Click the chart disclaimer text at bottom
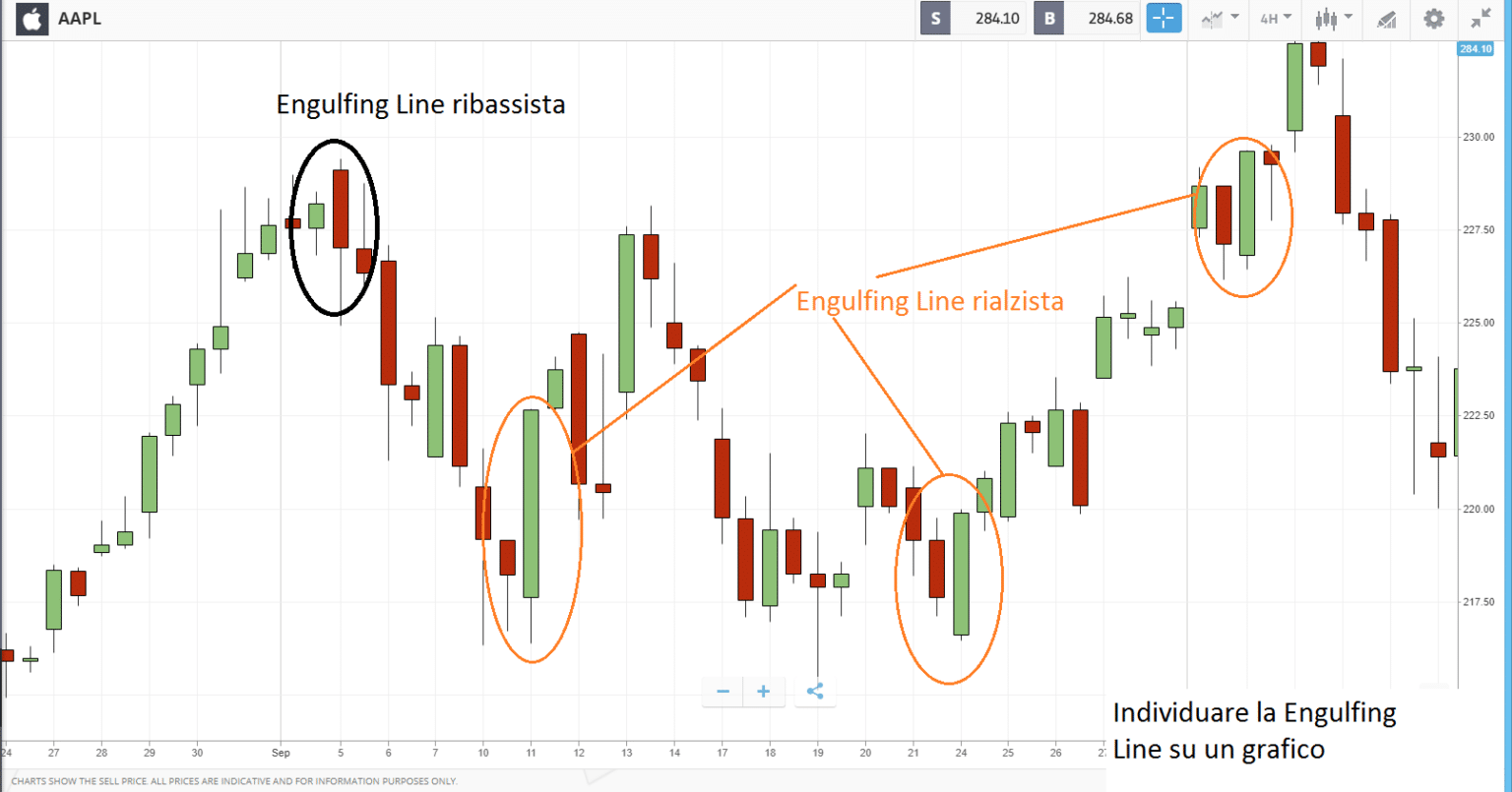 click(234, 780)
